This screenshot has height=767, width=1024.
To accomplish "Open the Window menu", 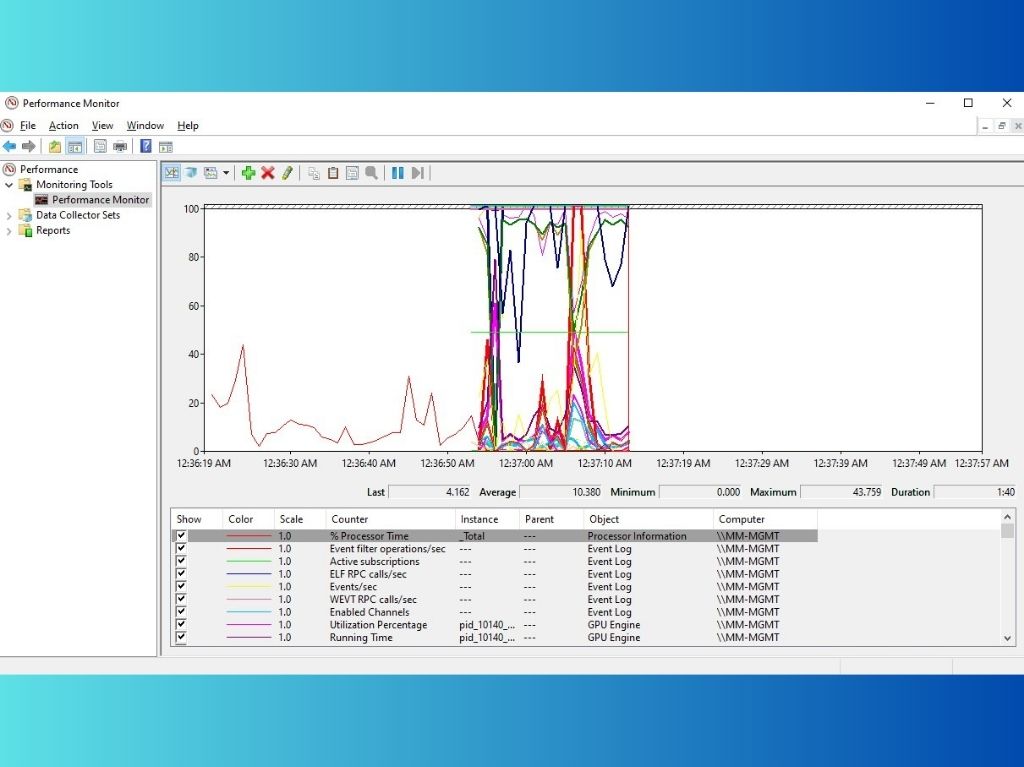I will [145, 125].
